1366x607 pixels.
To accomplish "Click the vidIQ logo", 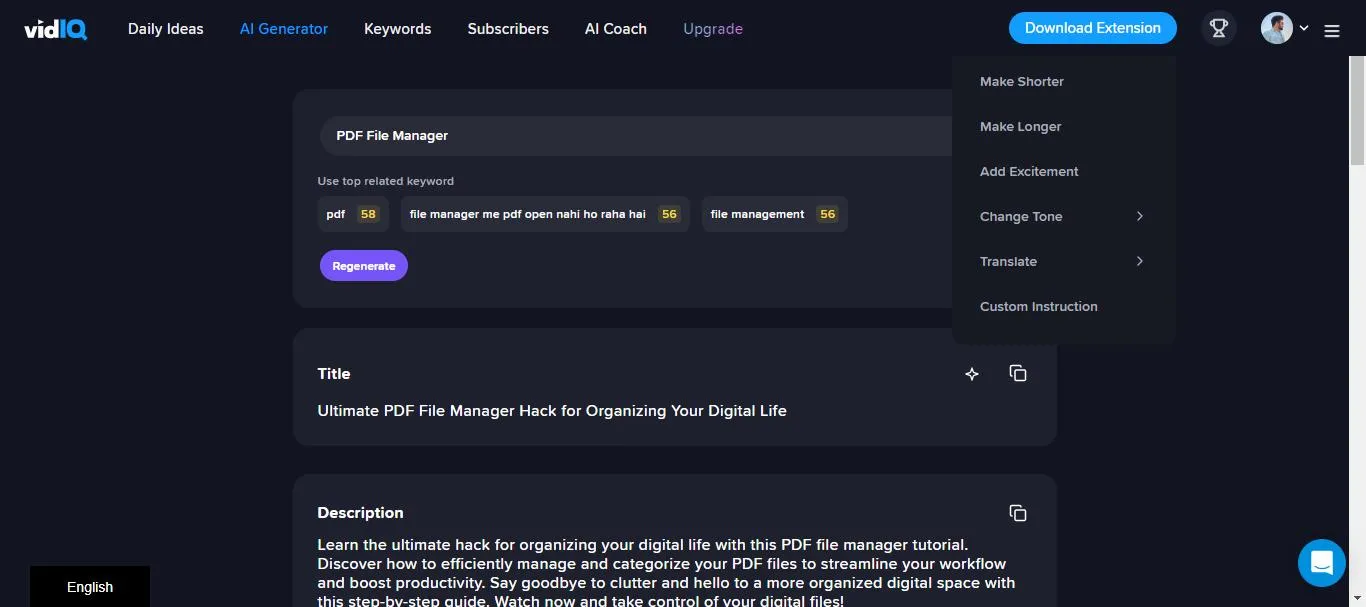I will tap(56, 29).
